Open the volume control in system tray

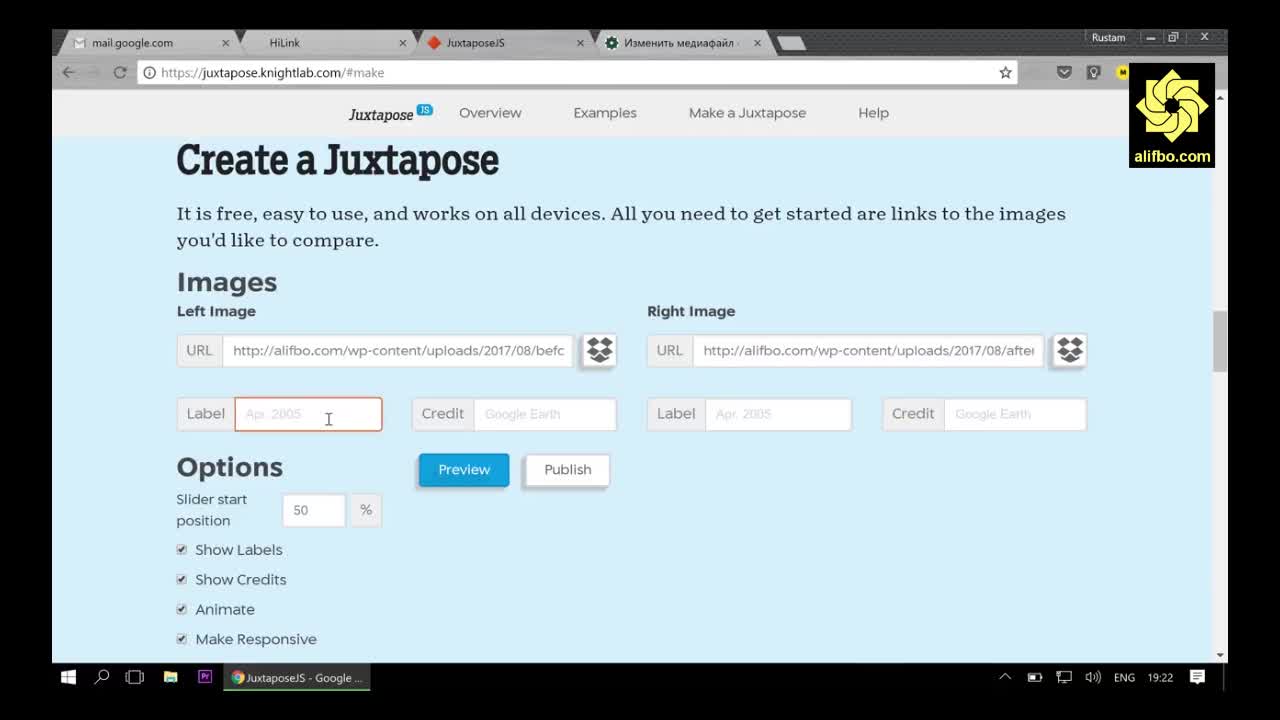coord(1093,677)
